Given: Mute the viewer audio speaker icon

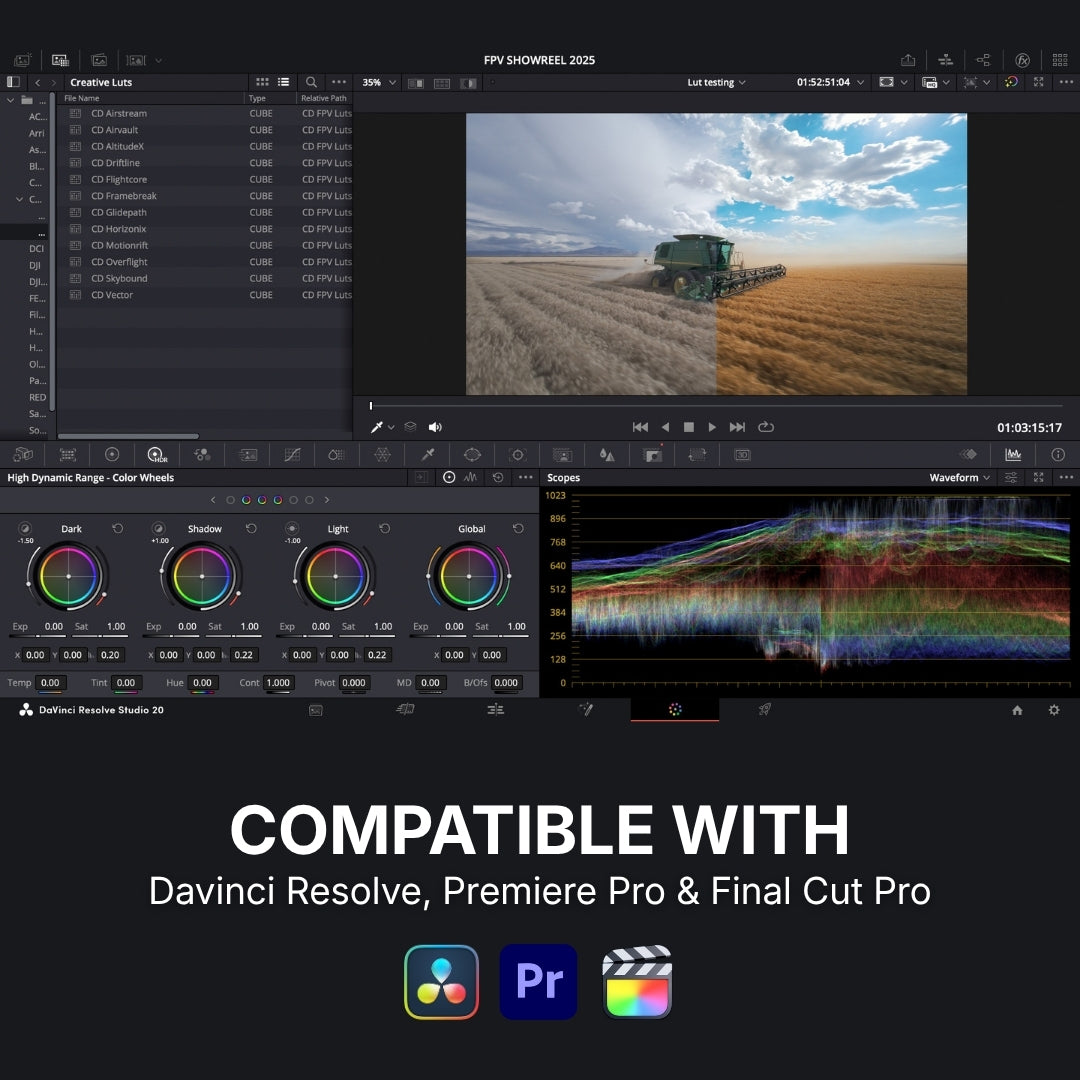Looking at the screenshot, I should coord(435,427).
